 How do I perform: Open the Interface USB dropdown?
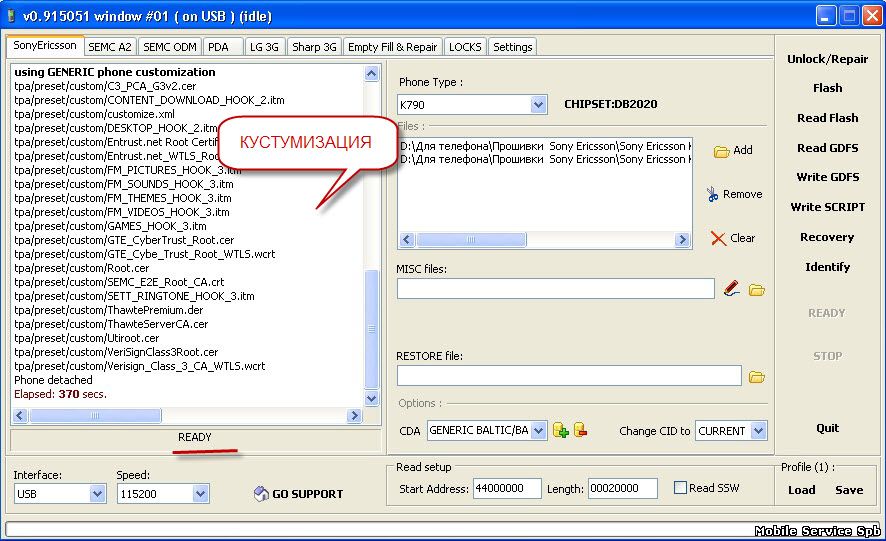click(x=97, y=494)
